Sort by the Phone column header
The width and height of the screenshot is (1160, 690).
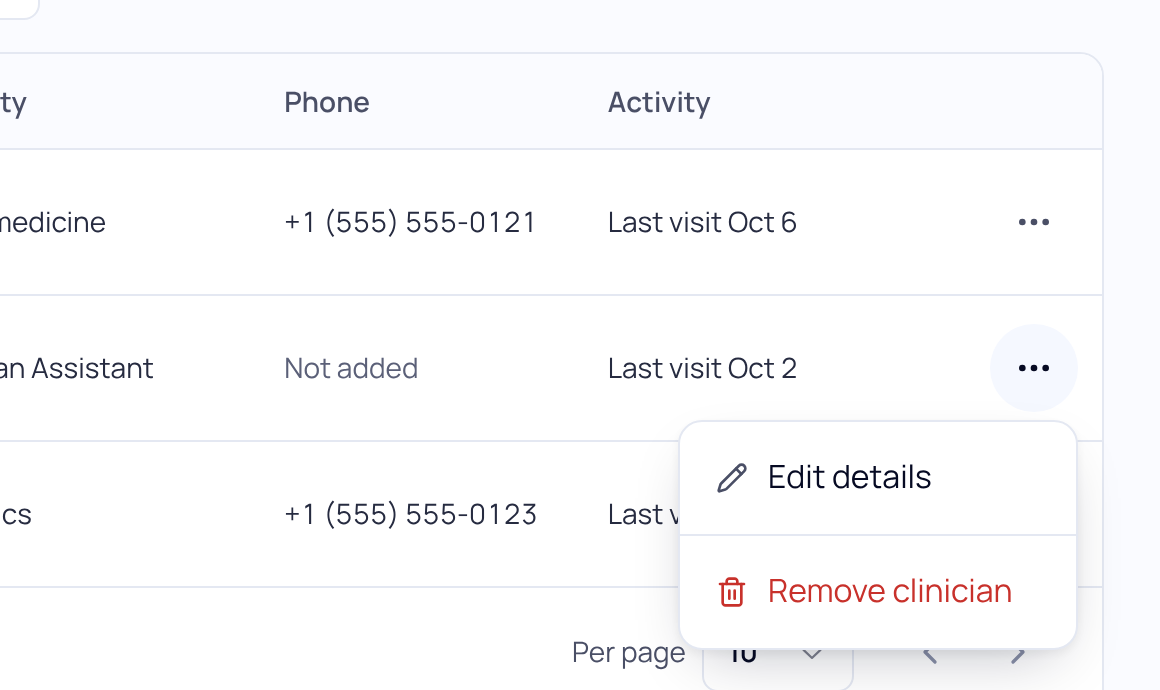point(326,102)
